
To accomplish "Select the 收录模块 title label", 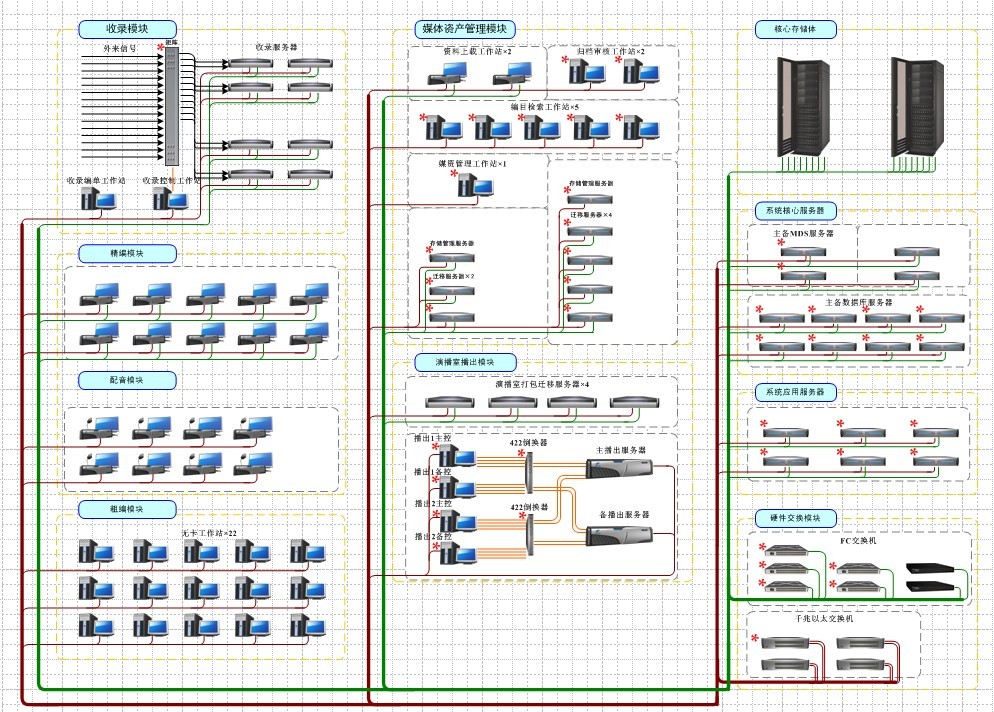I will (x=127, y=29).
